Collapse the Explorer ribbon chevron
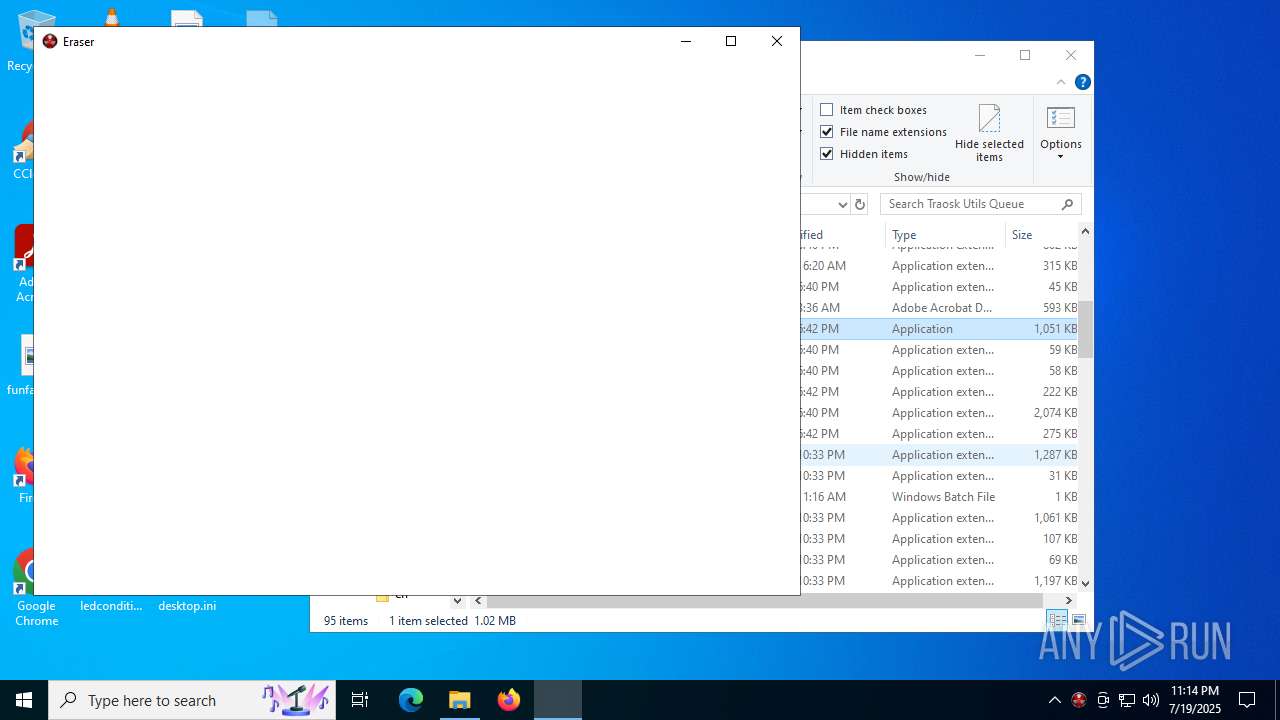 (x=1061, y=82)
